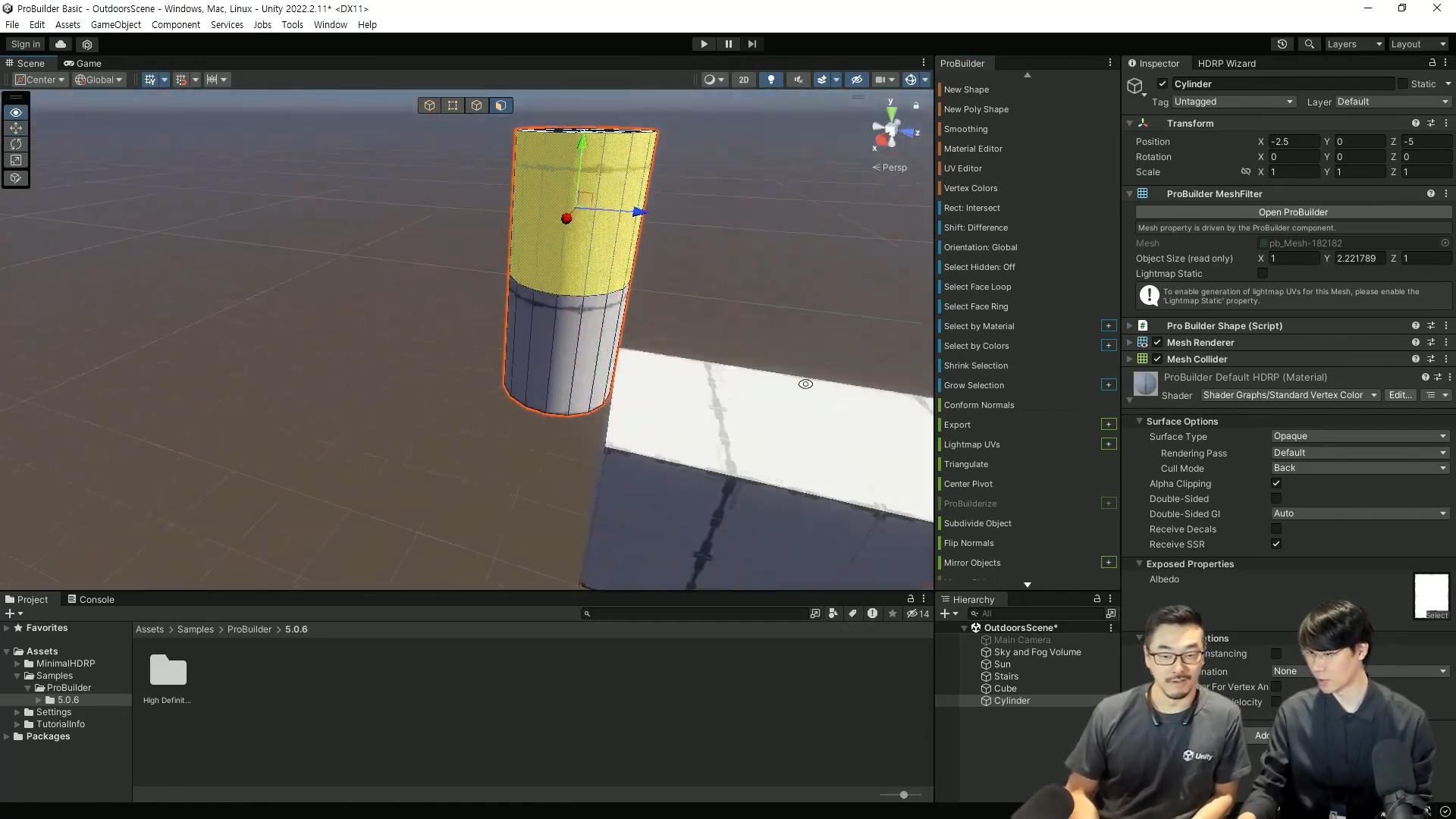Screen dimensions: 1456x819
Task: Activate ProBuilder face selection mode
Action: 500,105
